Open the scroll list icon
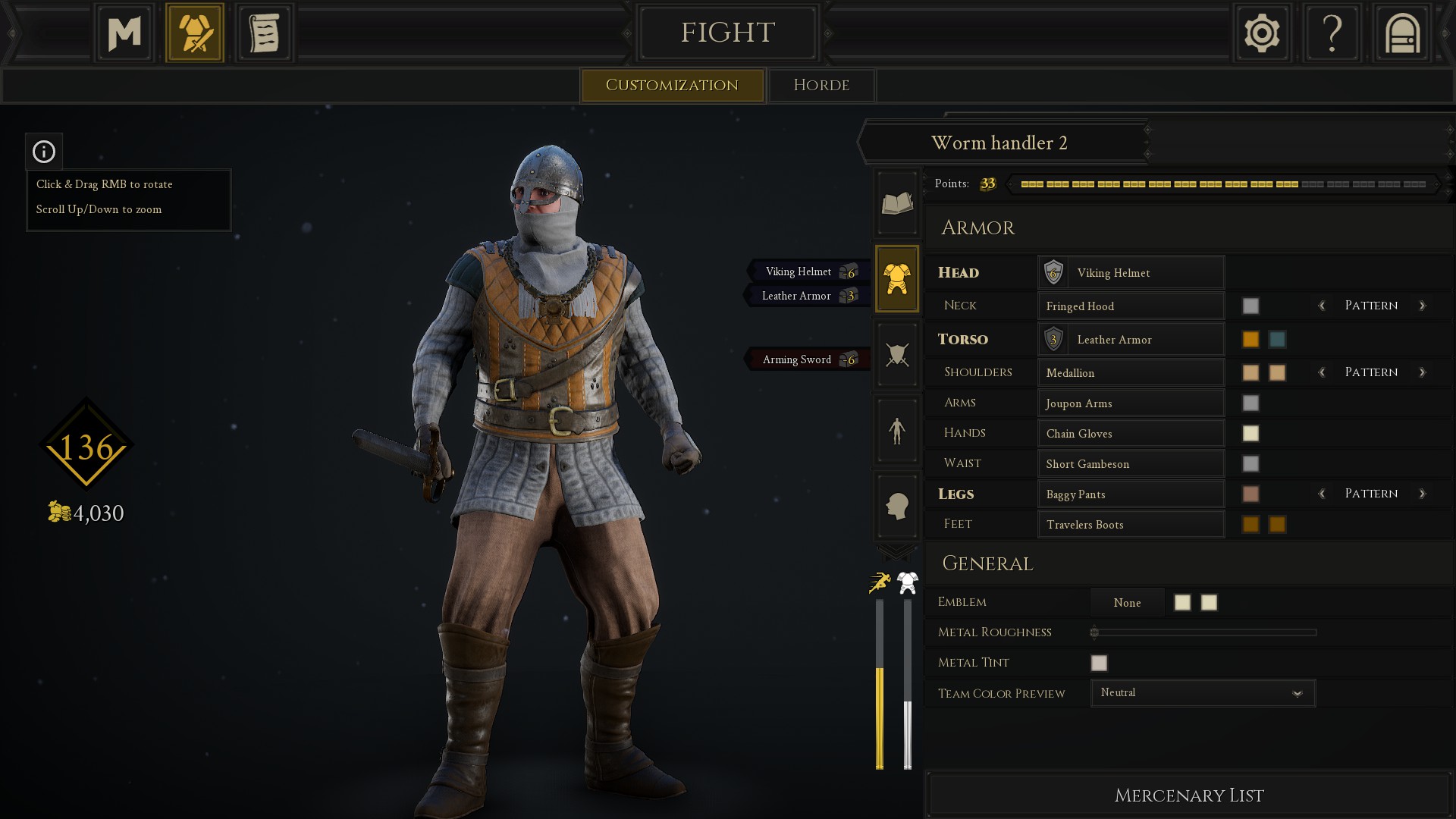The width and height of the screenshot is (1456, 819). (265, 33)
